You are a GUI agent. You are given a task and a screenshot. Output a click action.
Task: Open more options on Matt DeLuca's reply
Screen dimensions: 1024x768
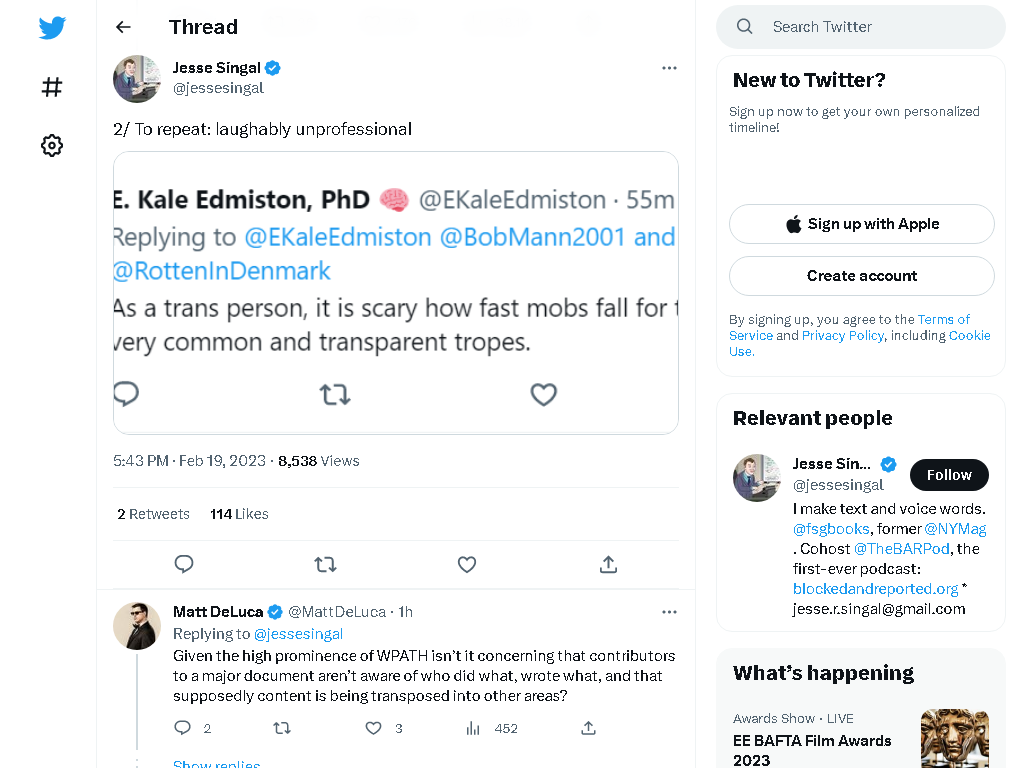click(x=669, y=612)
